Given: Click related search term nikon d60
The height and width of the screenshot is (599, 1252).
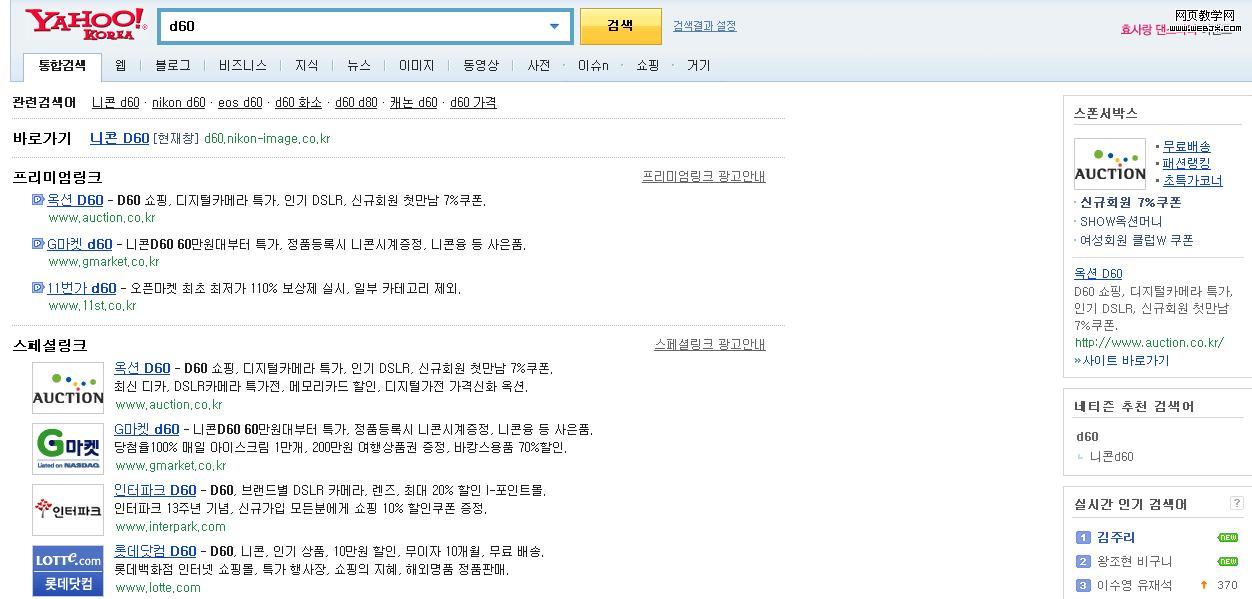Looking at the screenshot, I should click(x=178, y=103).
